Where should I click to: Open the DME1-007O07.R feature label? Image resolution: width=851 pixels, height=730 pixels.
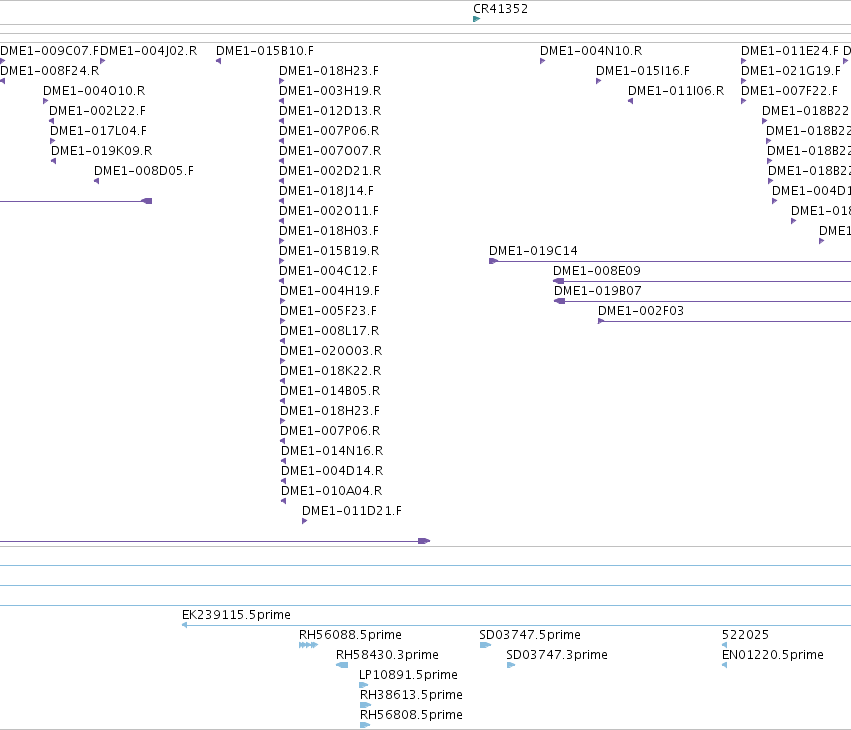(x=330, y=151)
